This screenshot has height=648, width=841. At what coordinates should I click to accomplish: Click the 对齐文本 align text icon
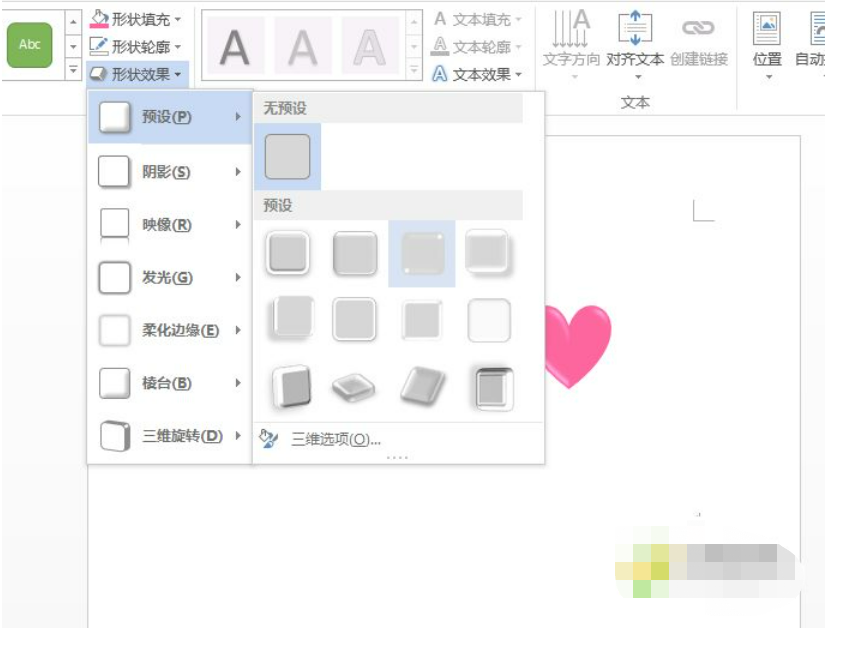click(635, 32)
